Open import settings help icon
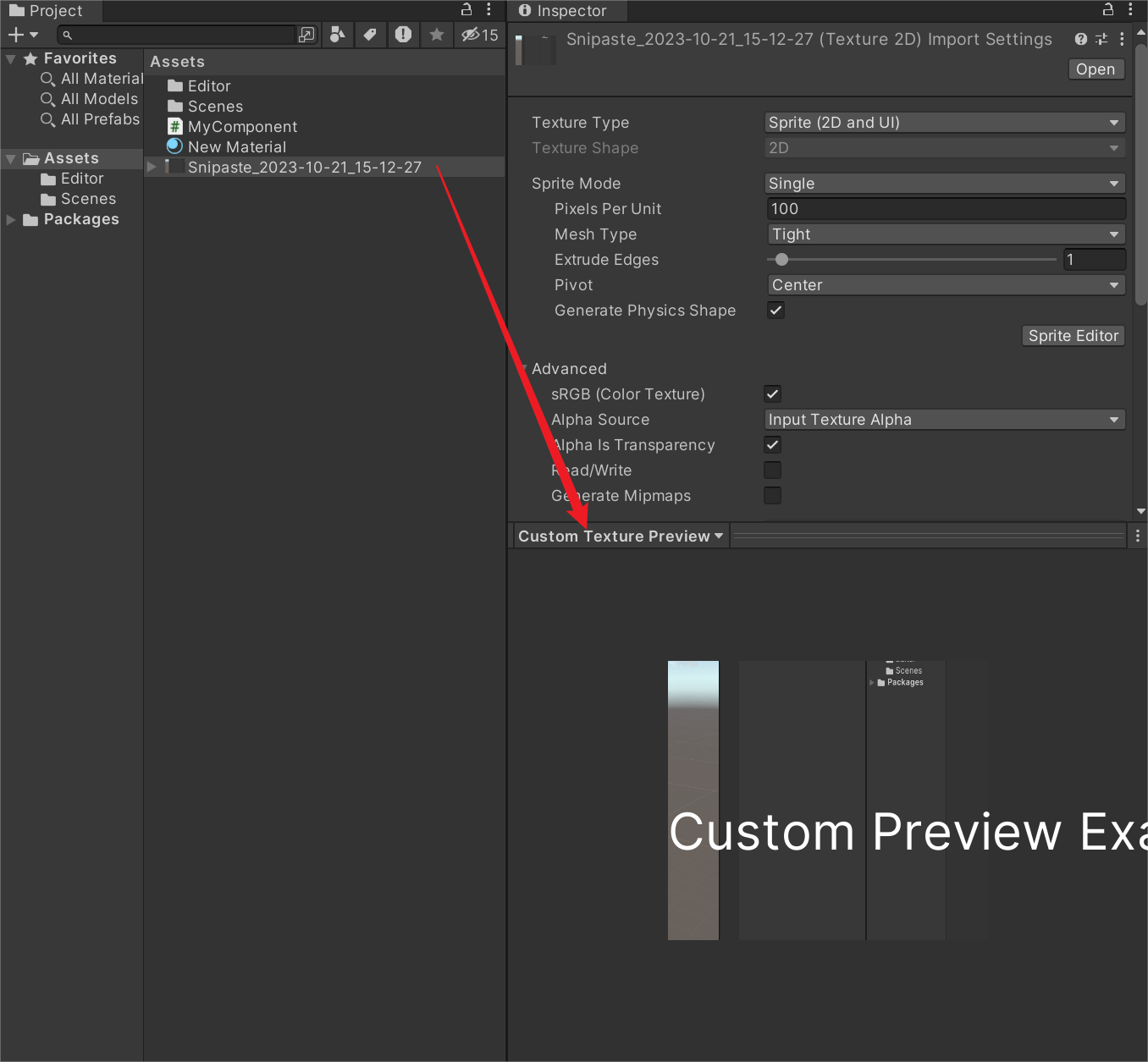This screenshot has height=1062, width=1148. (x=1081, y=39)
